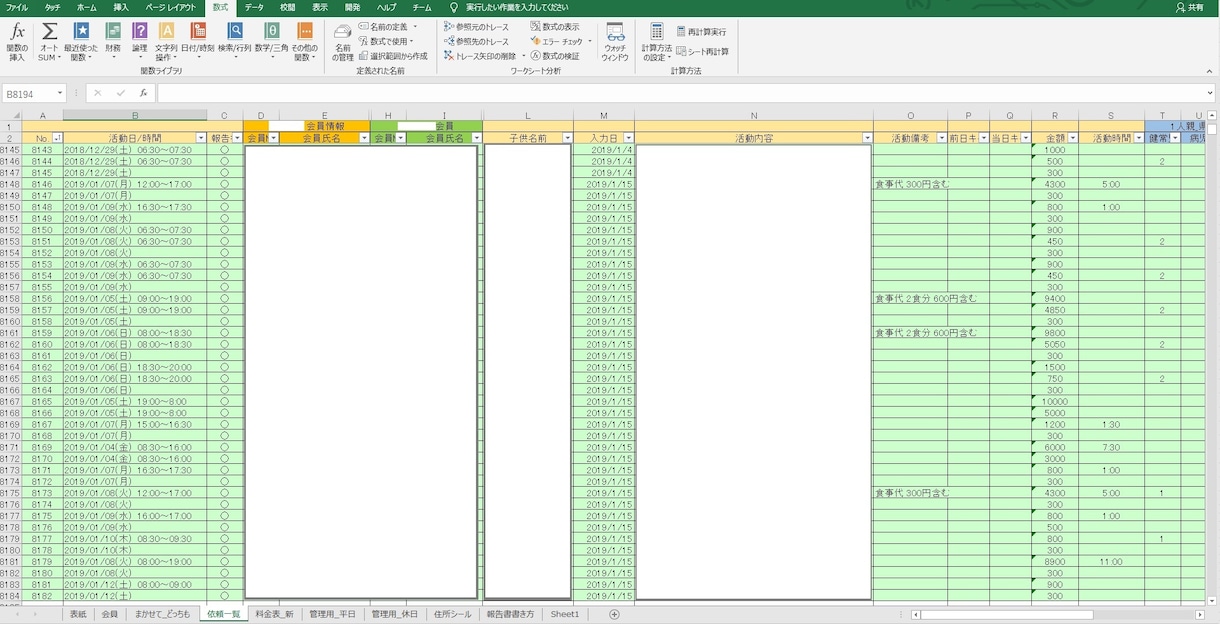The image size is (1220, 624).
Task: Click 参照元のトレース in the ribbon
Action: click(476, 27)
